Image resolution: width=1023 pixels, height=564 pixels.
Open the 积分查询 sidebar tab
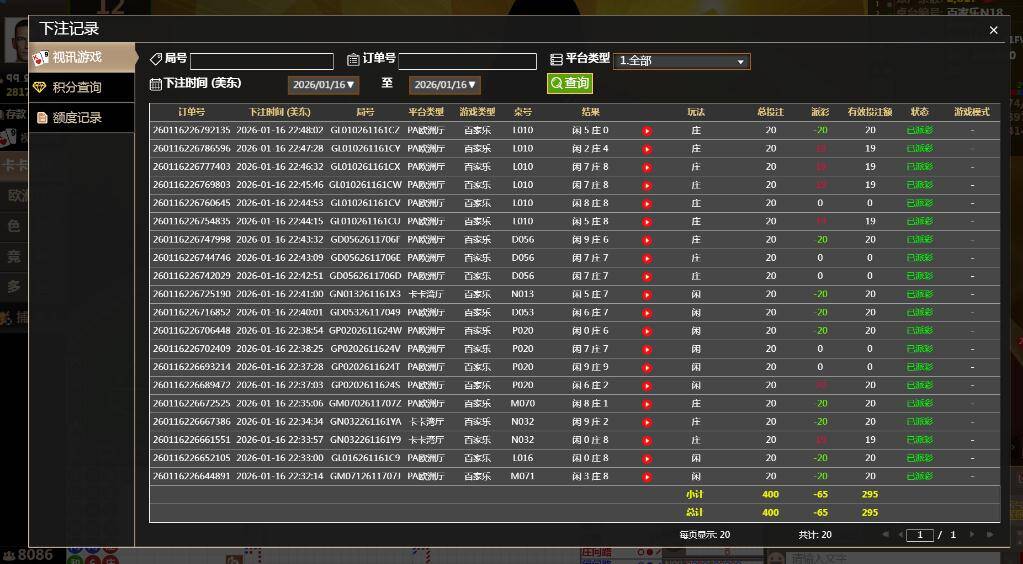(81, 88)
